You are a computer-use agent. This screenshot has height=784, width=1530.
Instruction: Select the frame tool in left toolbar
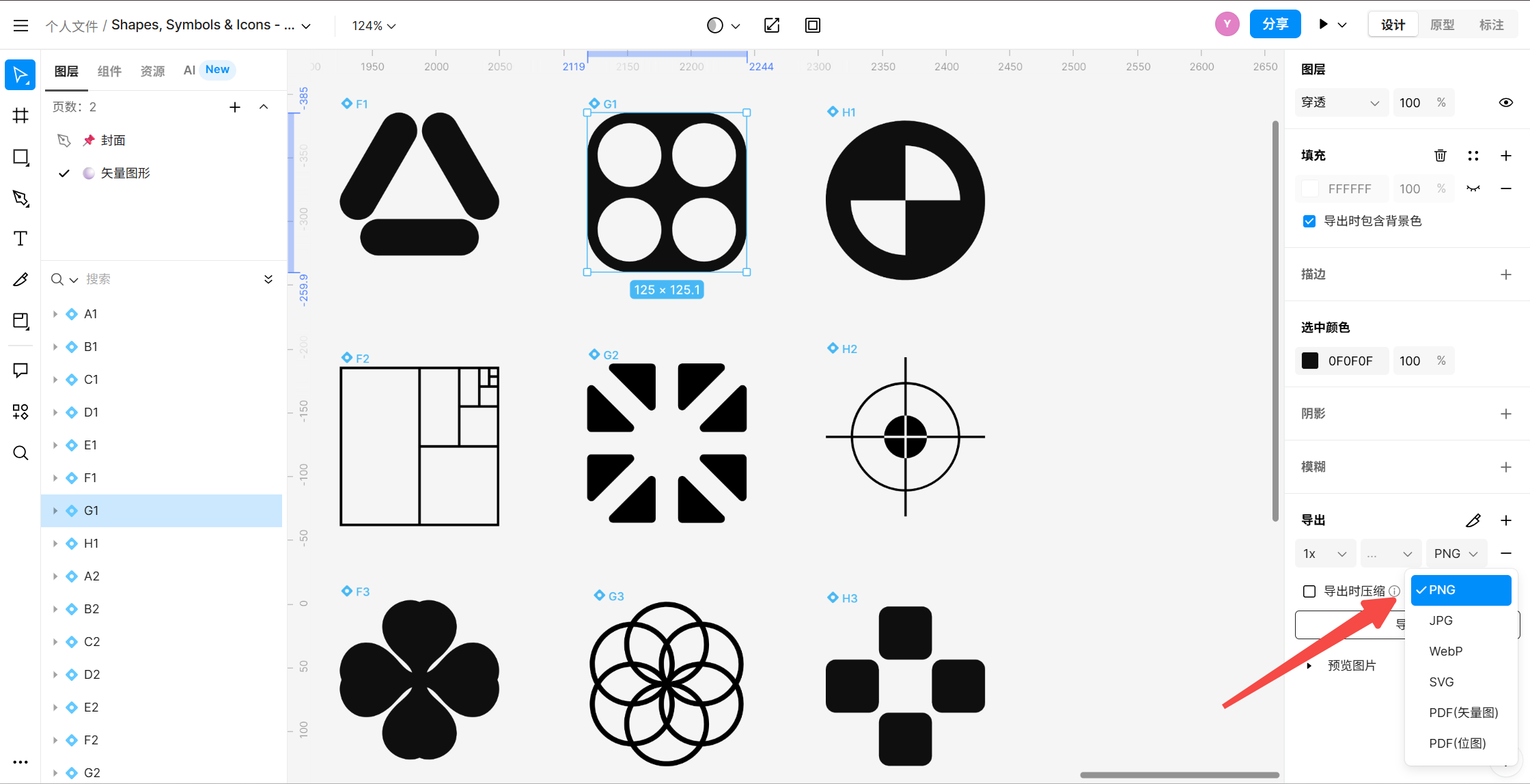[20, 115]
